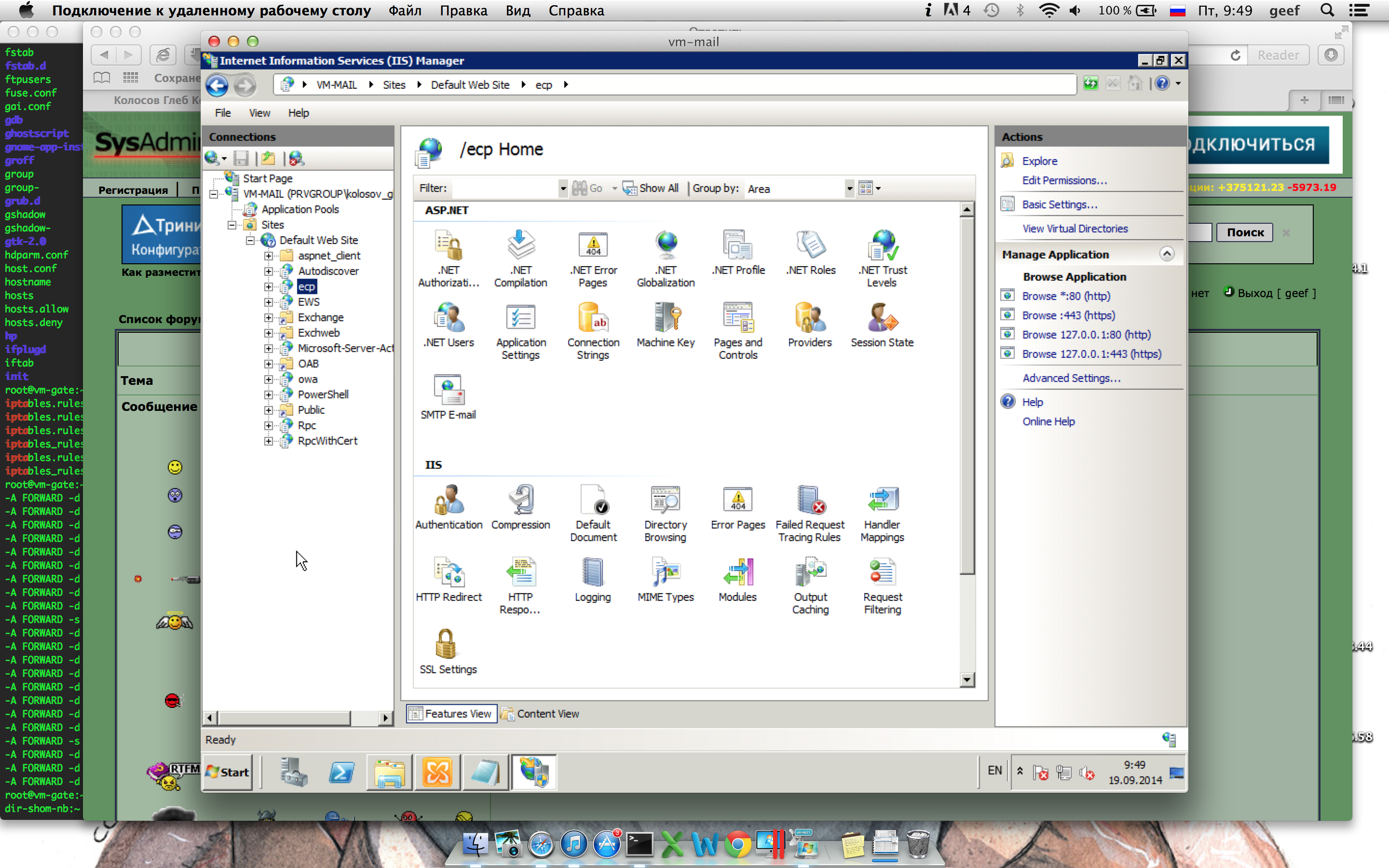This screenshot has height=868, width=1389.
Task: Click the Explore action link
Action: tap(1039, 161)
